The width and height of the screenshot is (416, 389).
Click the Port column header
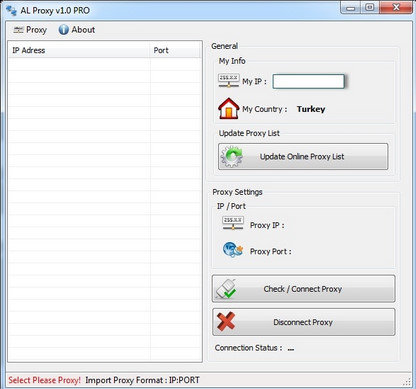(176, 50)
